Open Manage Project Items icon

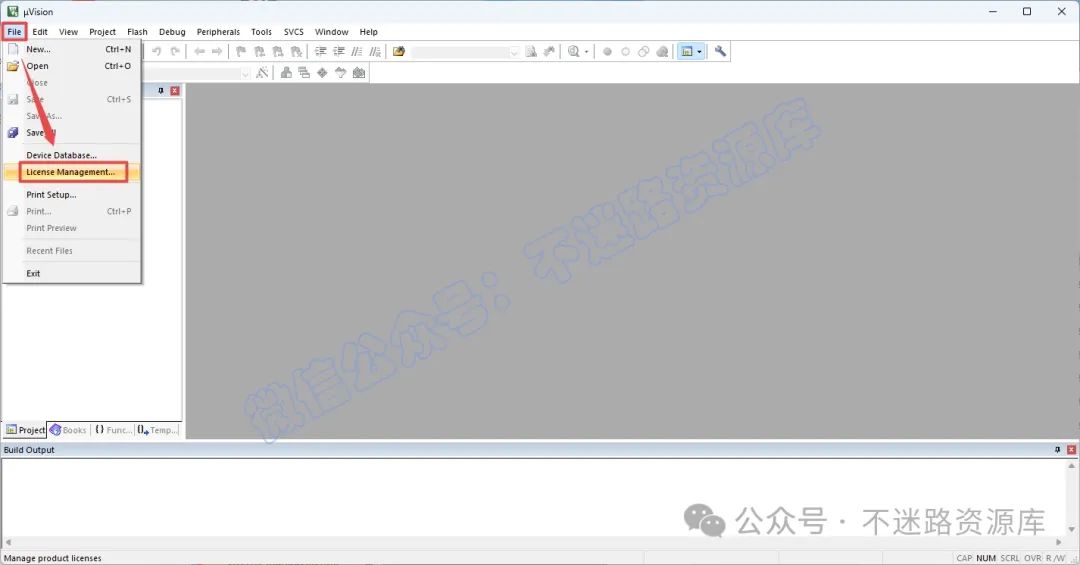click(x=286, y=73)
